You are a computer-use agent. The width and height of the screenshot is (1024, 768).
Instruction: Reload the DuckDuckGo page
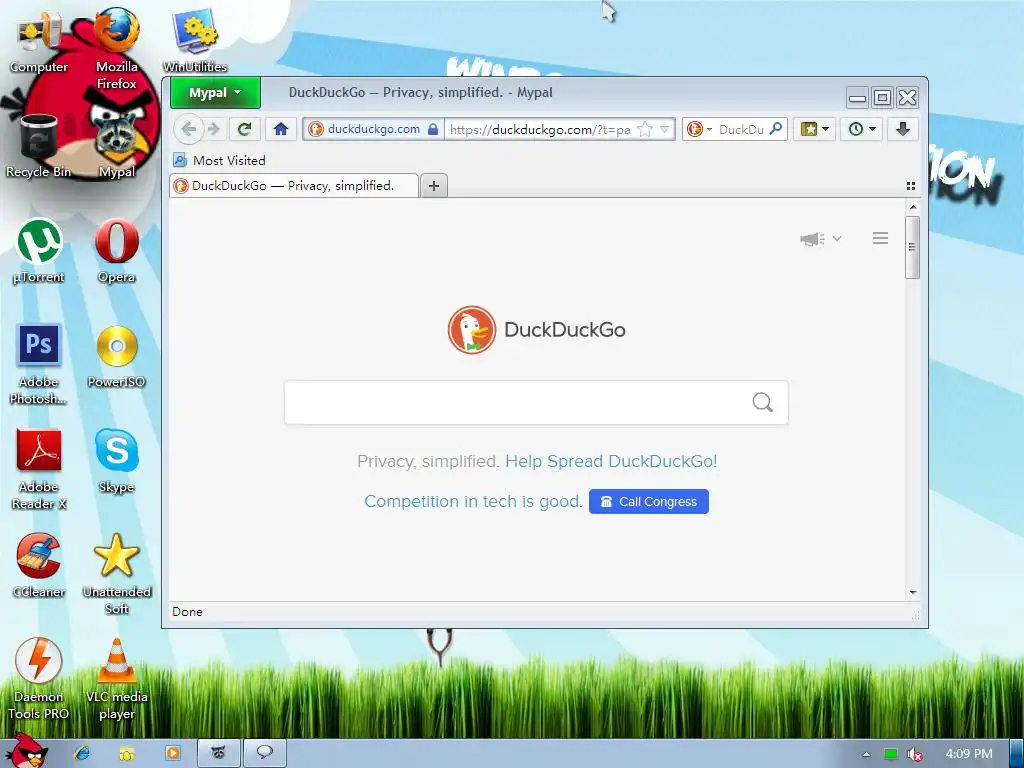click(245, 129)
